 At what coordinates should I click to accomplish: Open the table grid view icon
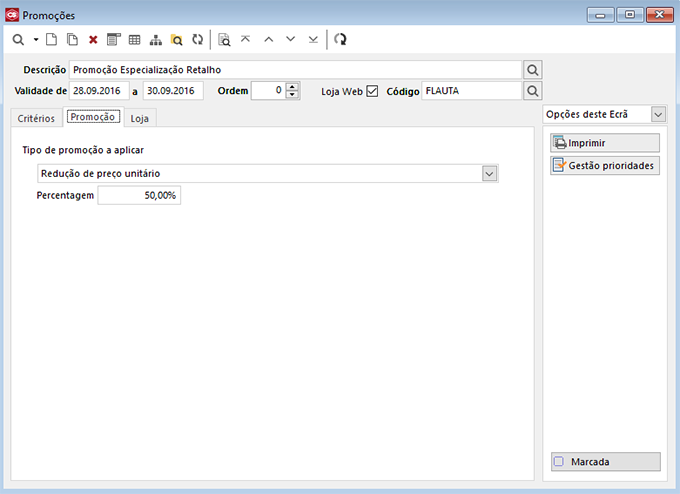point(134,40)
